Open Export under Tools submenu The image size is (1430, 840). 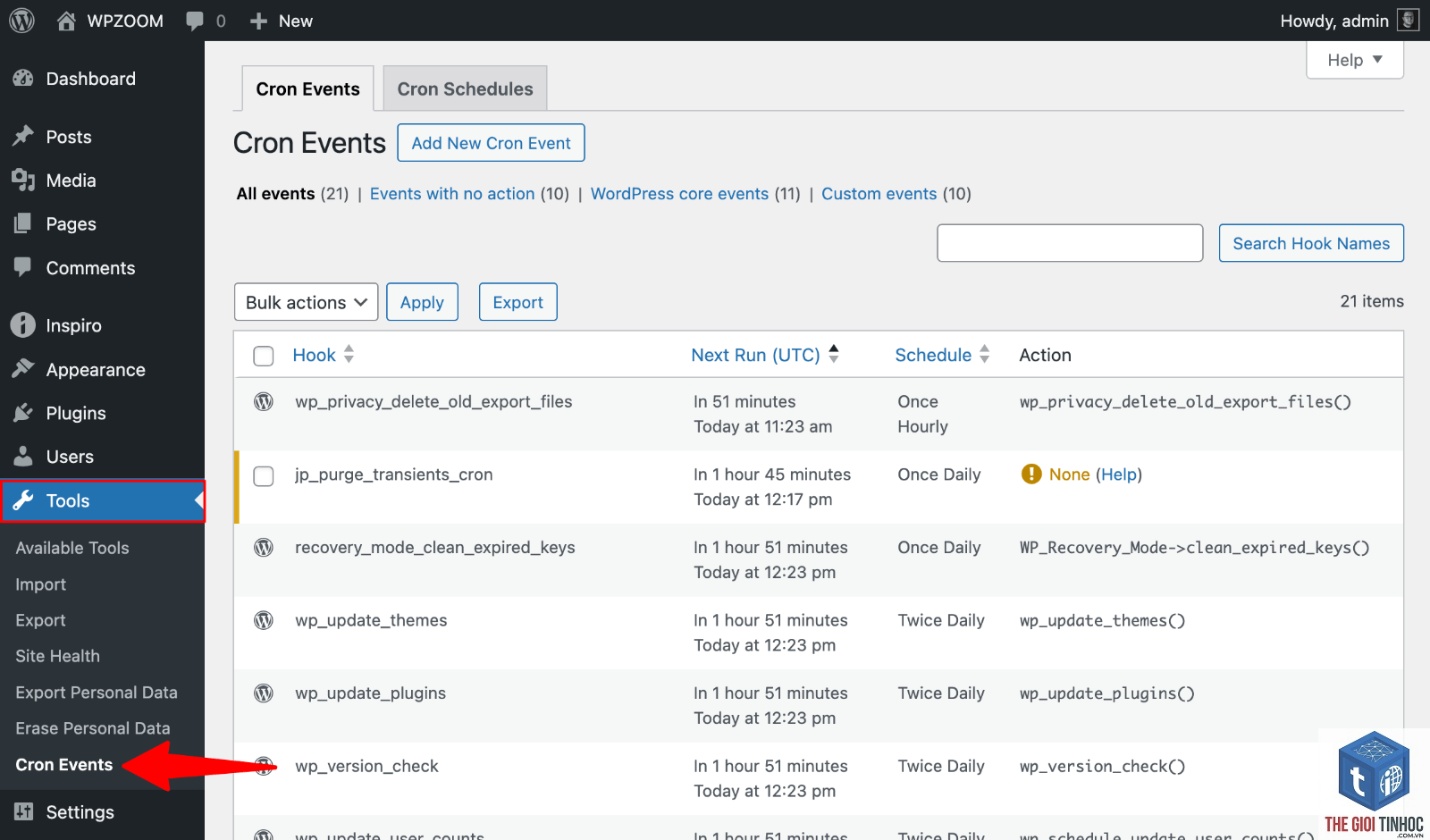point(40,620)
